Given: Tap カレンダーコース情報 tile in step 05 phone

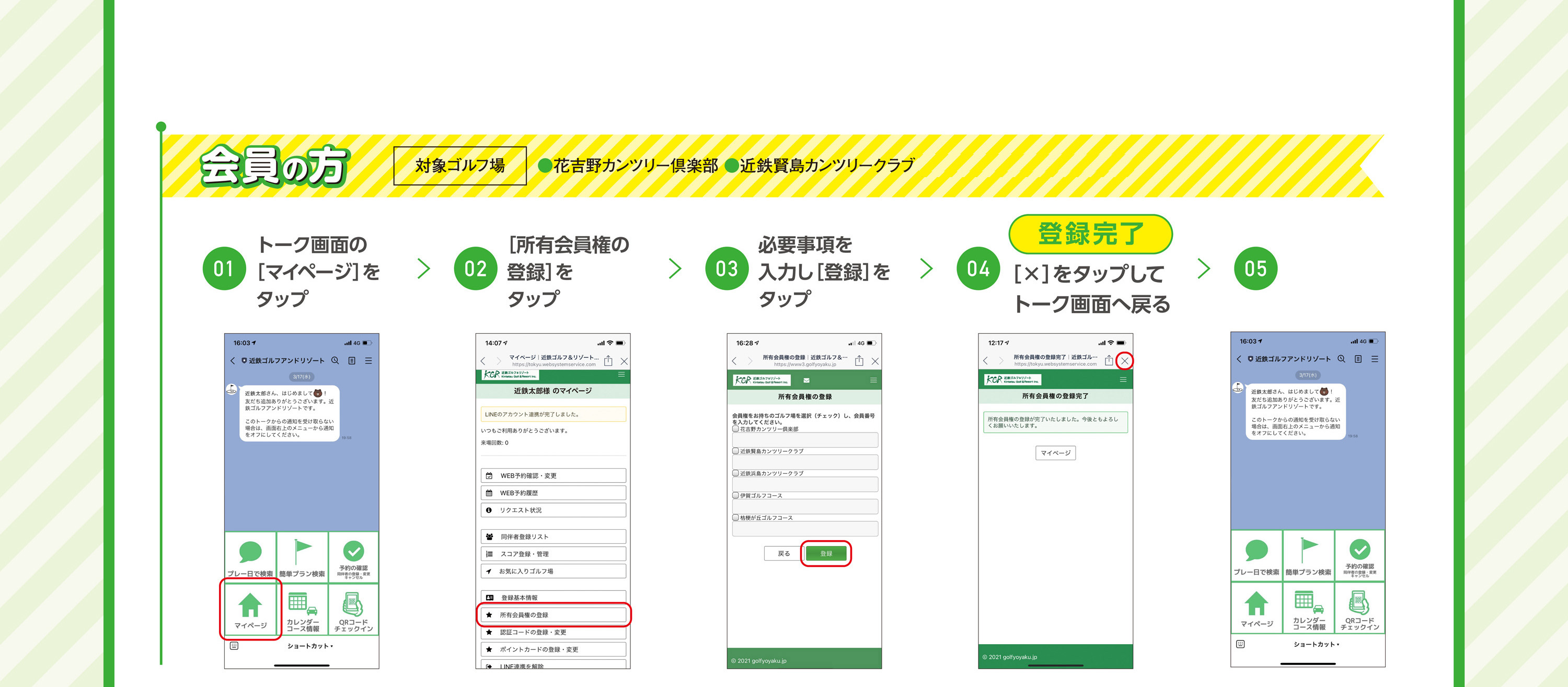Looking at the screenshot, I should click(x=1309, y=608).
